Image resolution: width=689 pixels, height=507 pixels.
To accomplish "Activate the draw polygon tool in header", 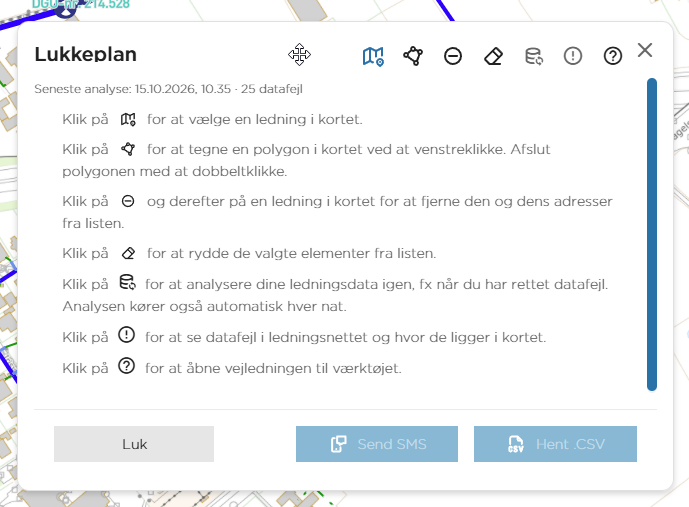I will [x=413, y=56].
